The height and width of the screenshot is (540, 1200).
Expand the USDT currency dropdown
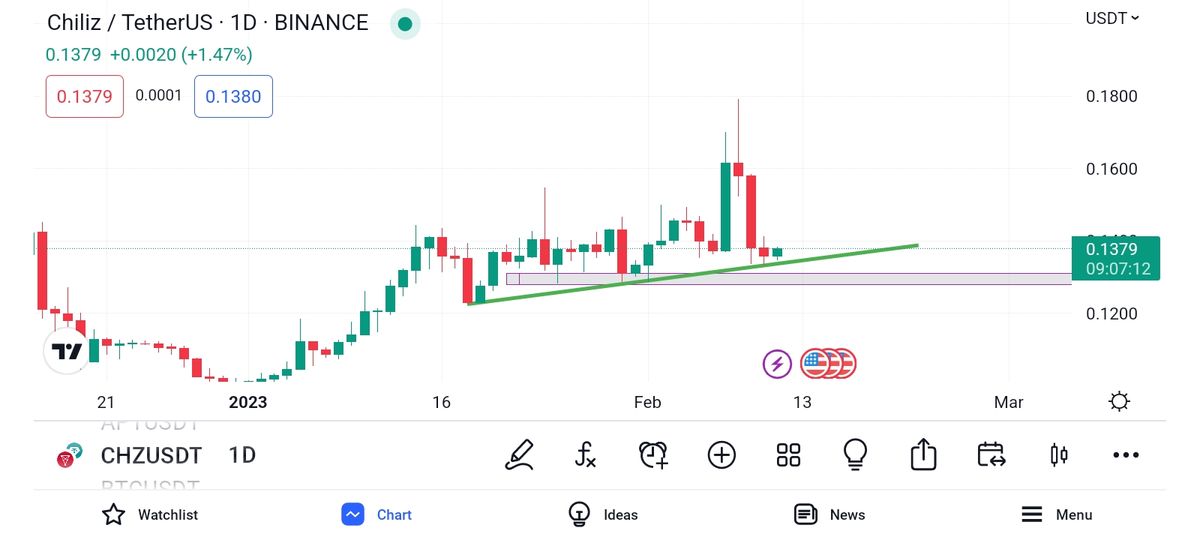(x=1112, y=18)
